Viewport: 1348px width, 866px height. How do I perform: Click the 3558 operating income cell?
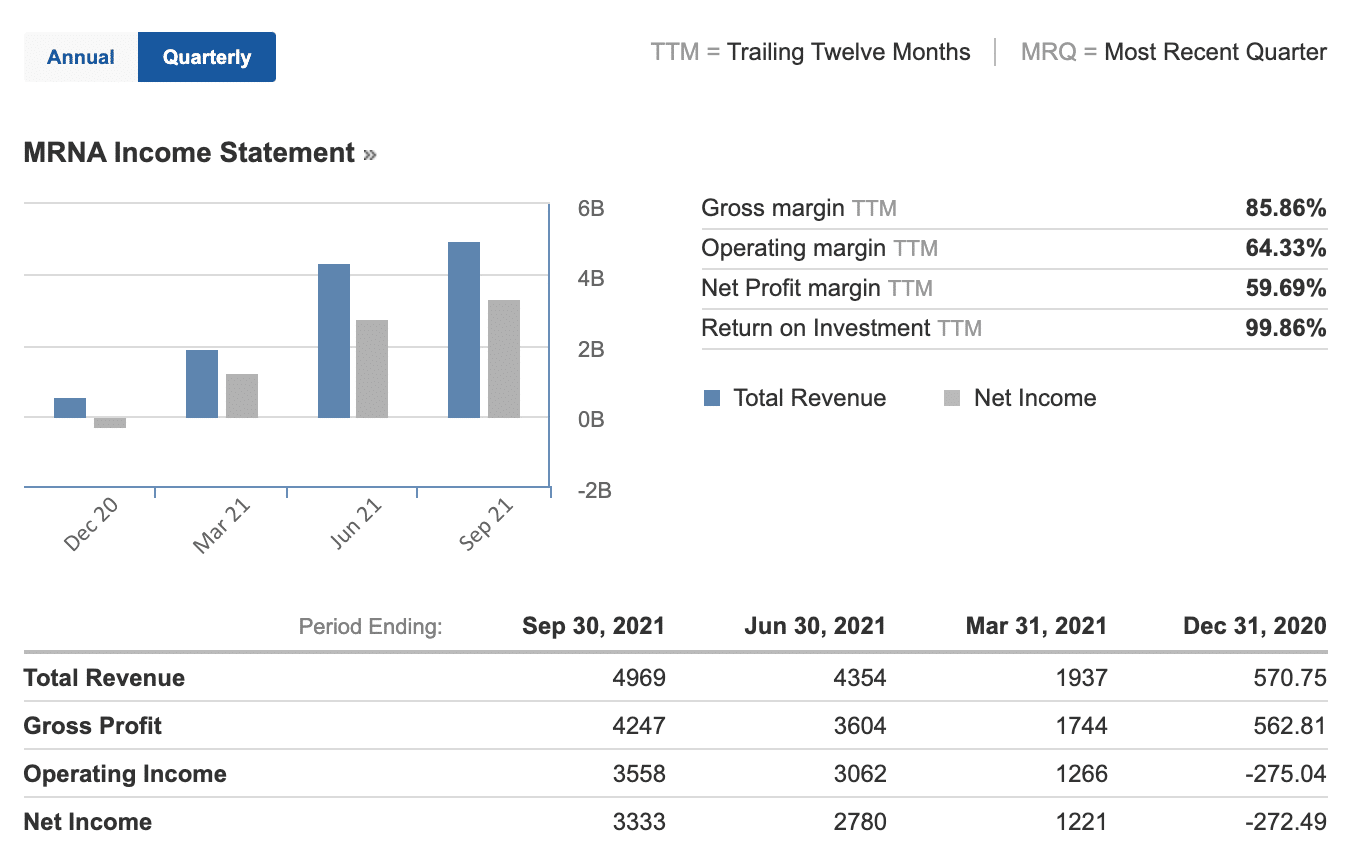[639, 774]
